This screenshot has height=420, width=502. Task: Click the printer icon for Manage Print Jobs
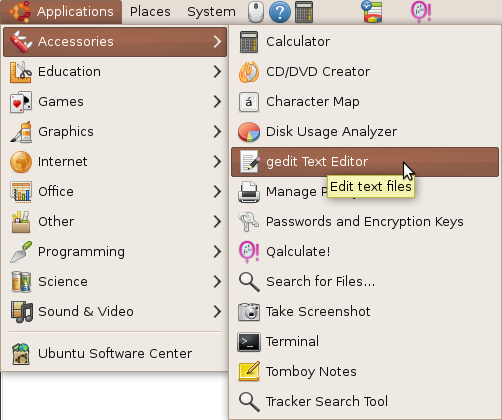click(x=249, y=192)
